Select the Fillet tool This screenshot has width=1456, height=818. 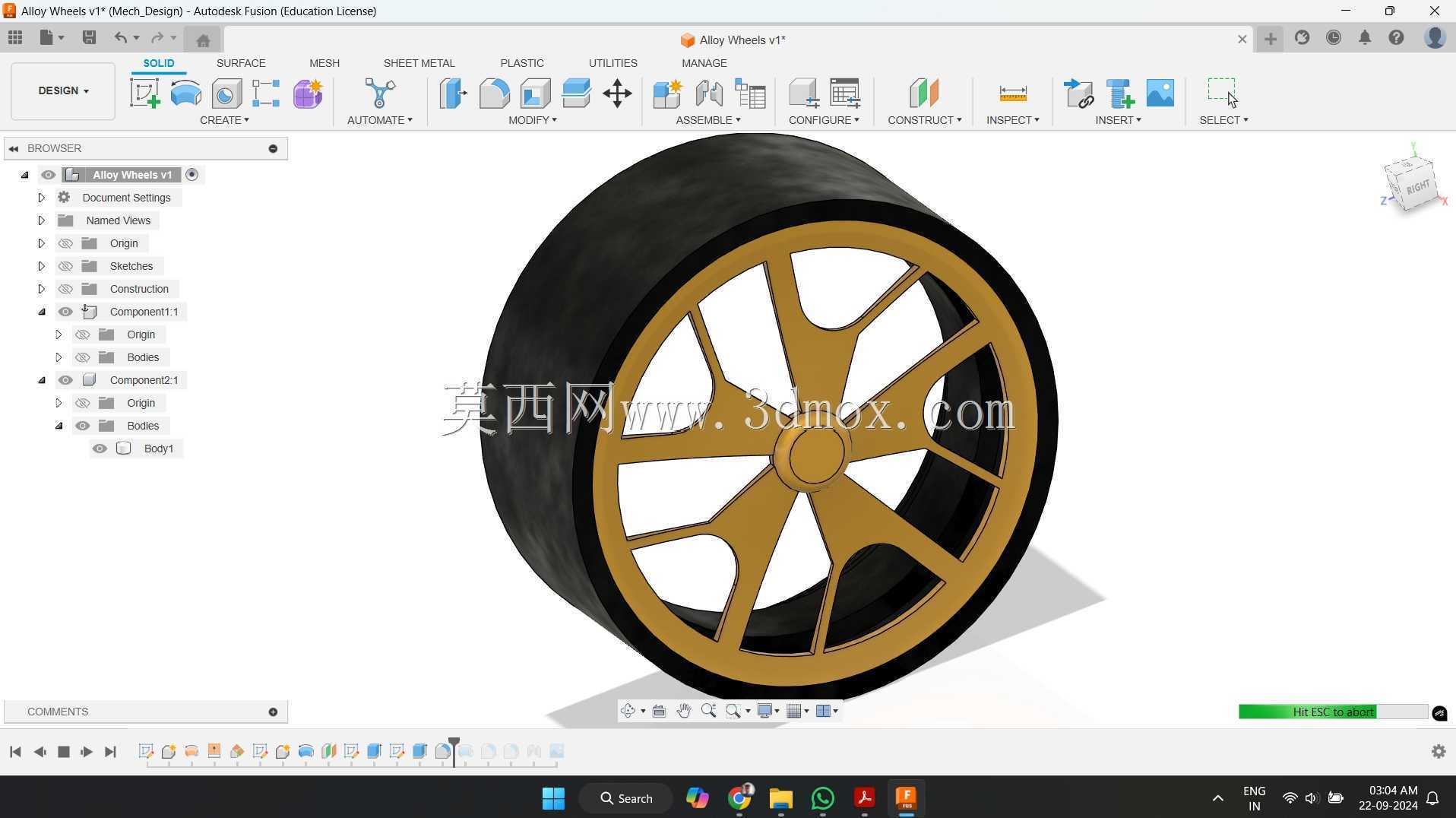494,94
